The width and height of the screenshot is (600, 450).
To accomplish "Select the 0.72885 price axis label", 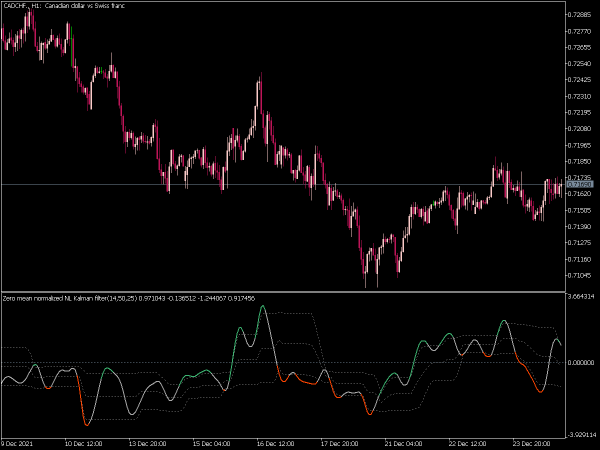I will [580, 15].
